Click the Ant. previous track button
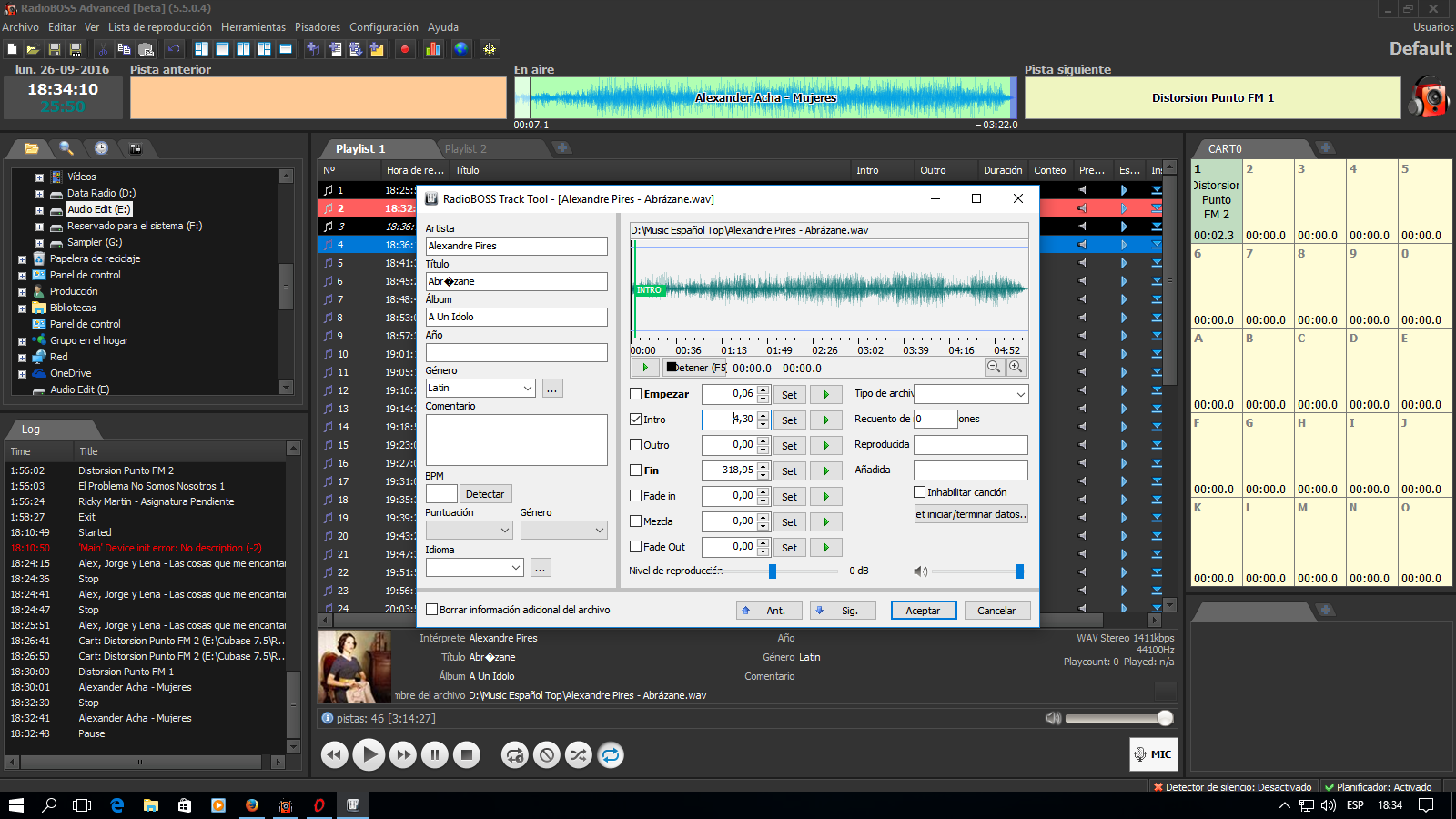1456x819 pixels. point(768,611)
